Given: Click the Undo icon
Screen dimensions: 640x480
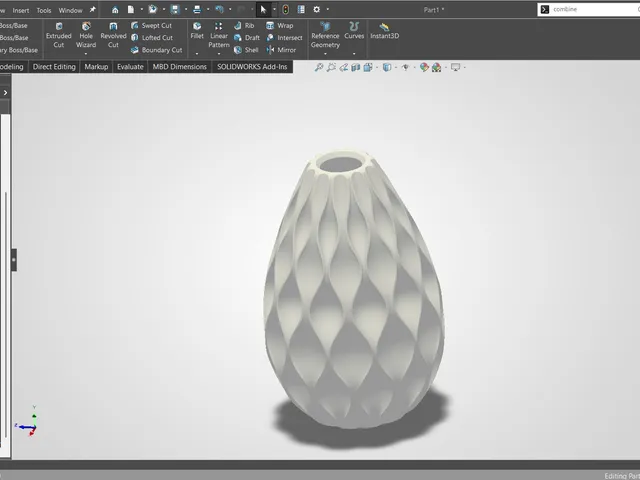Looking at the screenshot, I should click(219, 9).
